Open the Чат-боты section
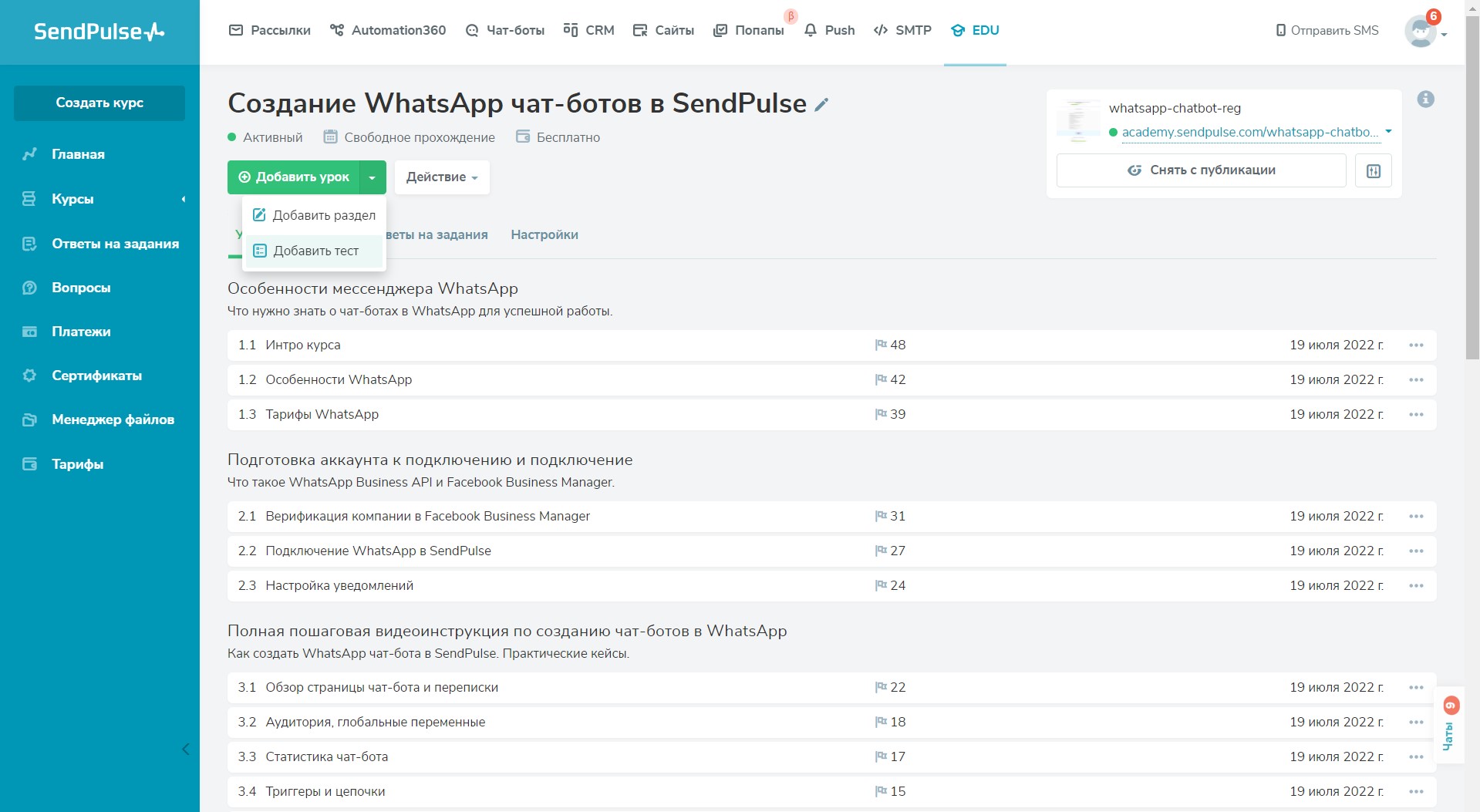The image size is (1480, 812). (504, 30)
